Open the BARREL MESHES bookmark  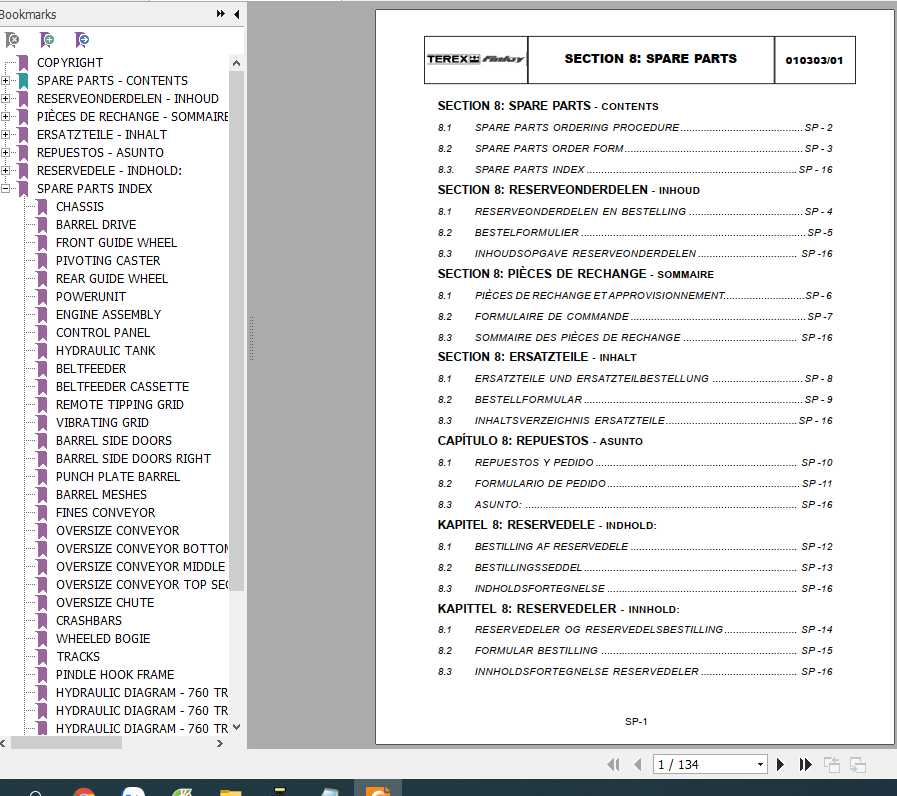pyautogui.click(x=101, y=495)
